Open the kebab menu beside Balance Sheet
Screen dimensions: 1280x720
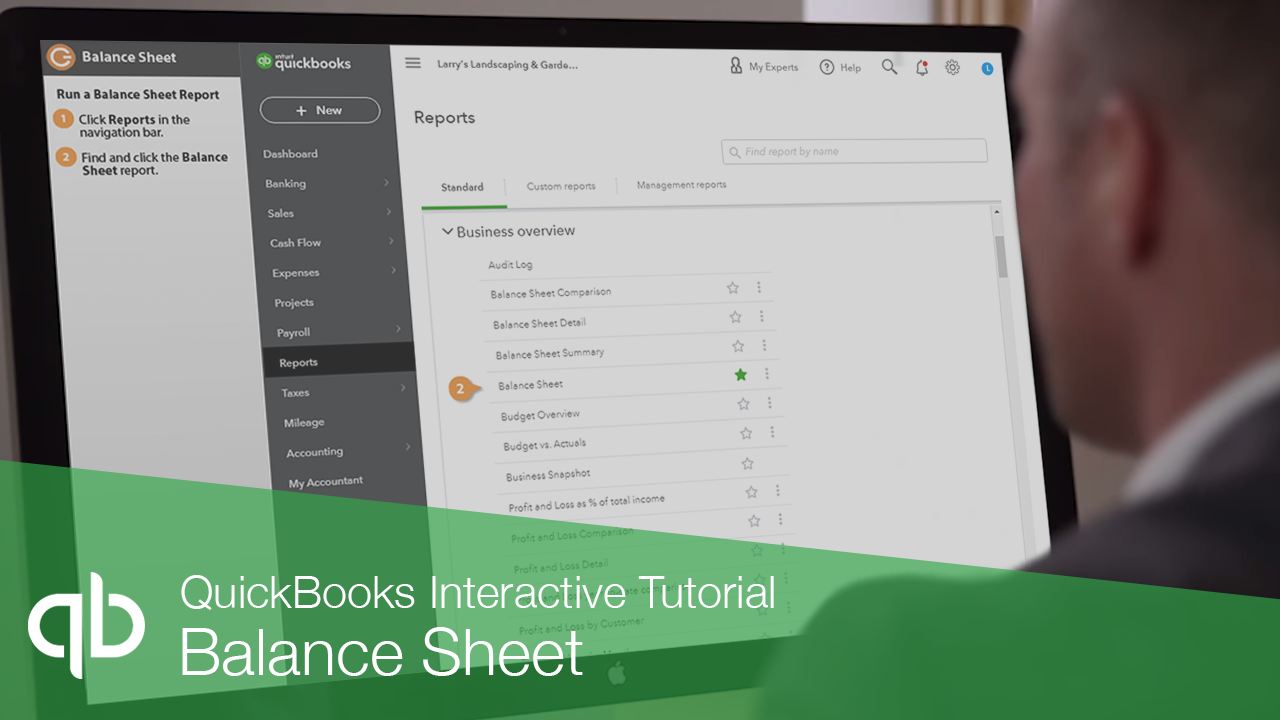766,374
